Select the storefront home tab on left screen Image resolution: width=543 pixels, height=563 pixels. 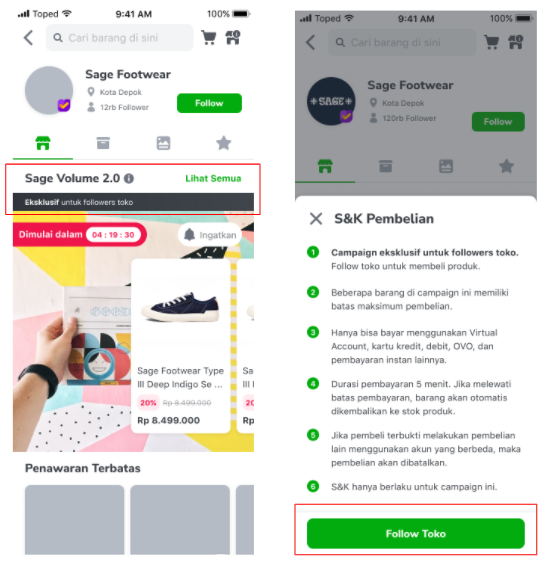point(43,143)
